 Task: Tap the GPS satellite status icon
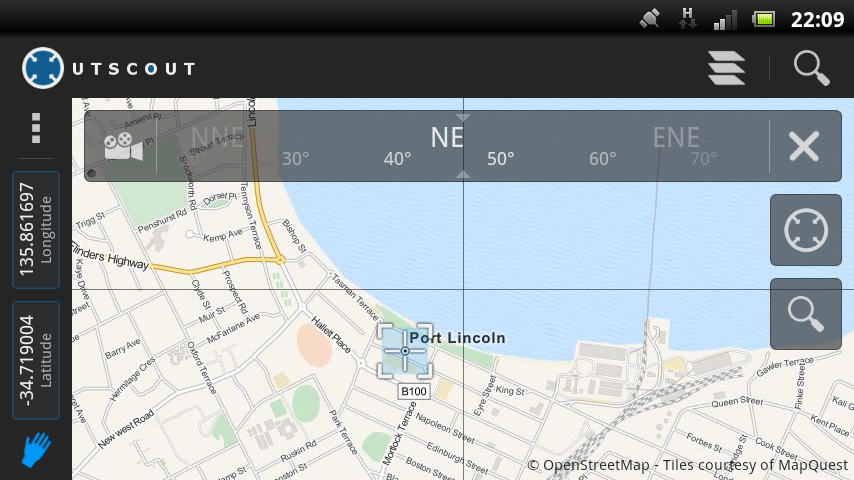(x=649, y=19)
